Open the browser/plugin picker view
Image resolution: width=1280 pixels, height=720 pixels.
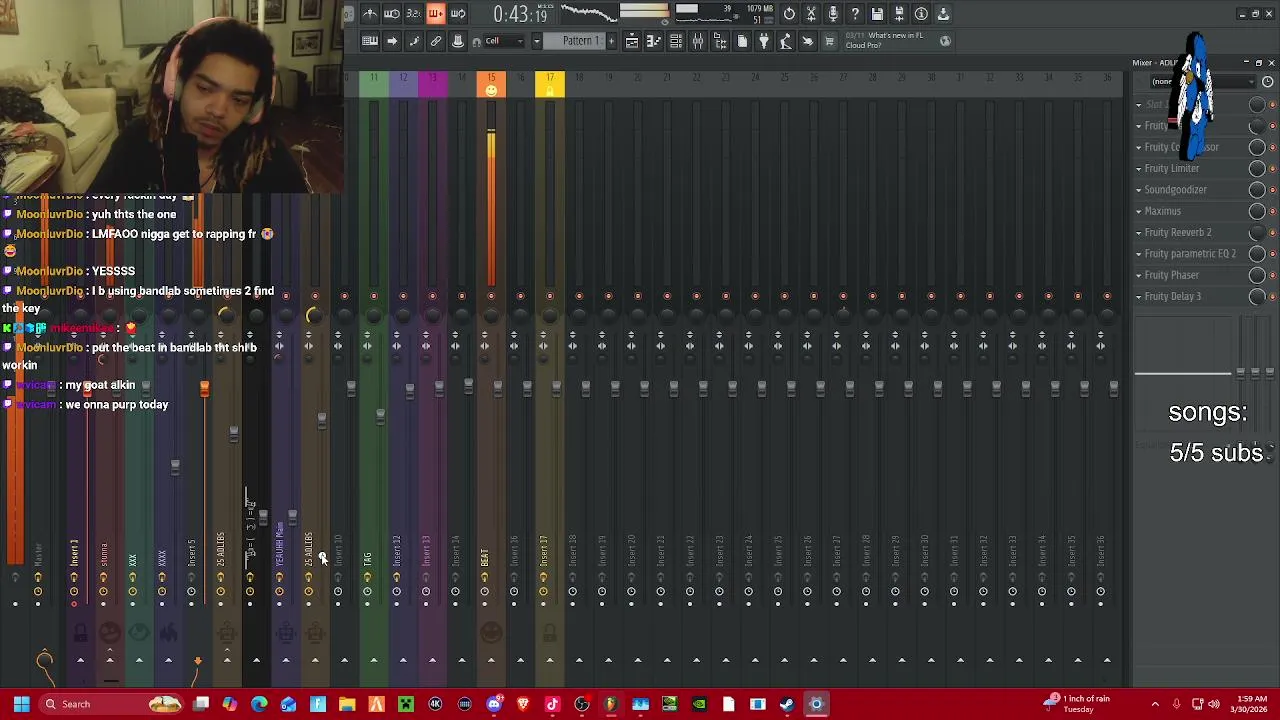click(x=720, y=41)
